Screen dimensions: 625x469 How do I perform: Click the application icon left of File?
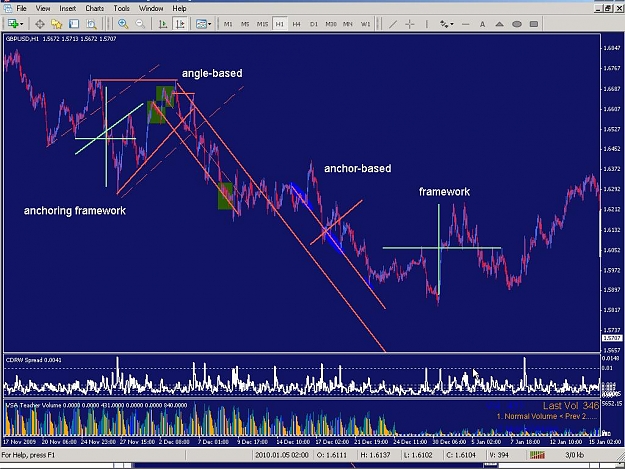[8, 8]
